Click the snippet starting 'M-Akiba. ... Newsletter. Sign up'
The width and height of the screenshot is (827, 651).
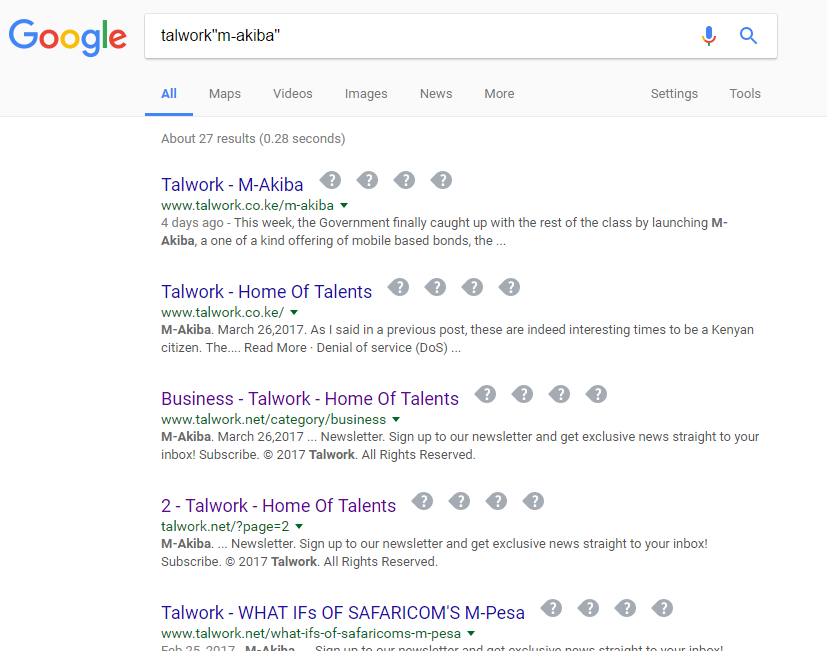click(435, 553)
